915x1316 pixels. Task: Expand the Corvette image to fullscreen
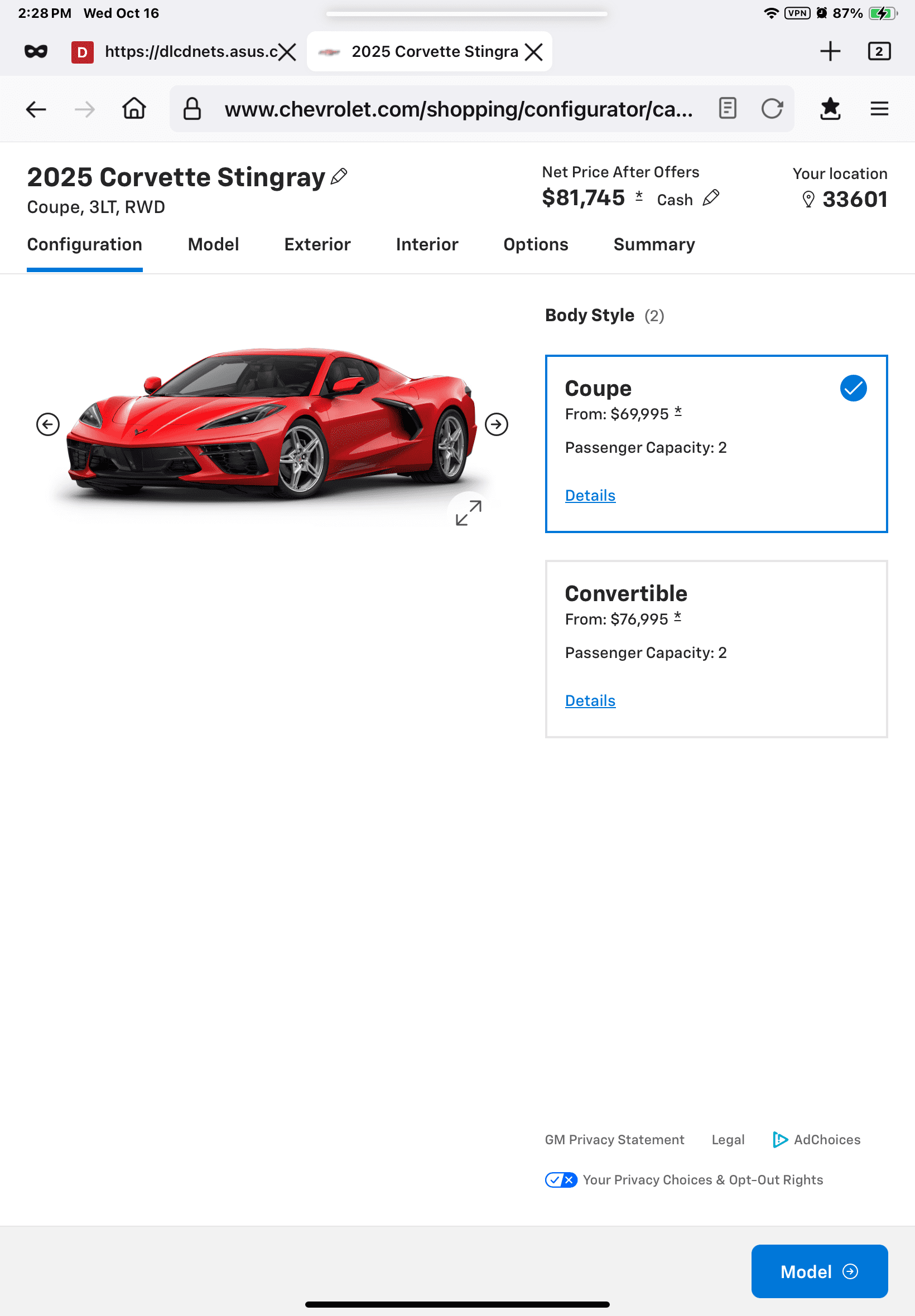pos(469,513)
